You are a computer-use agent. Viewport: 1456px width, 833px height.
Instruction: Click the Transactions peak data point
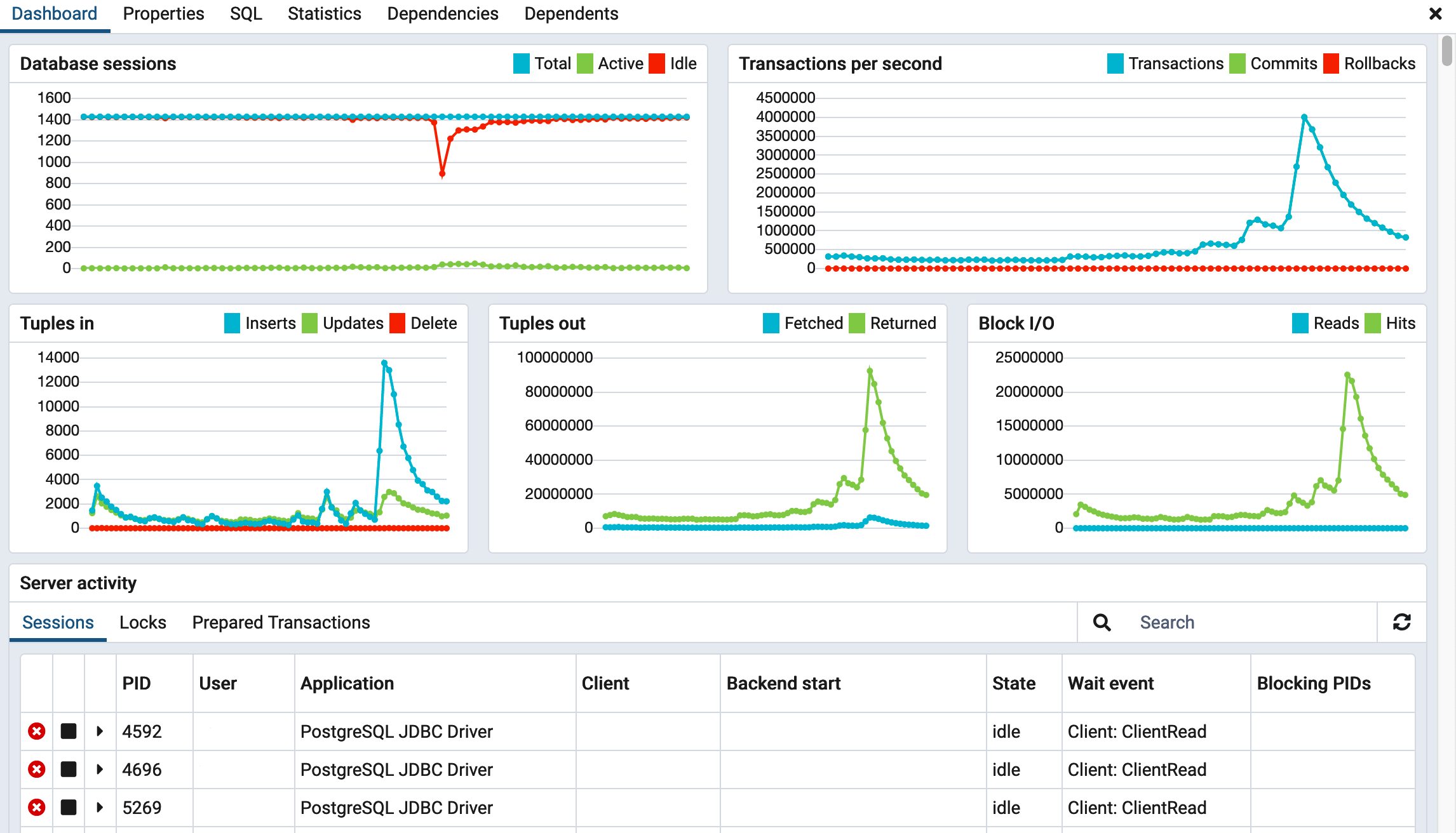(x=1304, y=117)
